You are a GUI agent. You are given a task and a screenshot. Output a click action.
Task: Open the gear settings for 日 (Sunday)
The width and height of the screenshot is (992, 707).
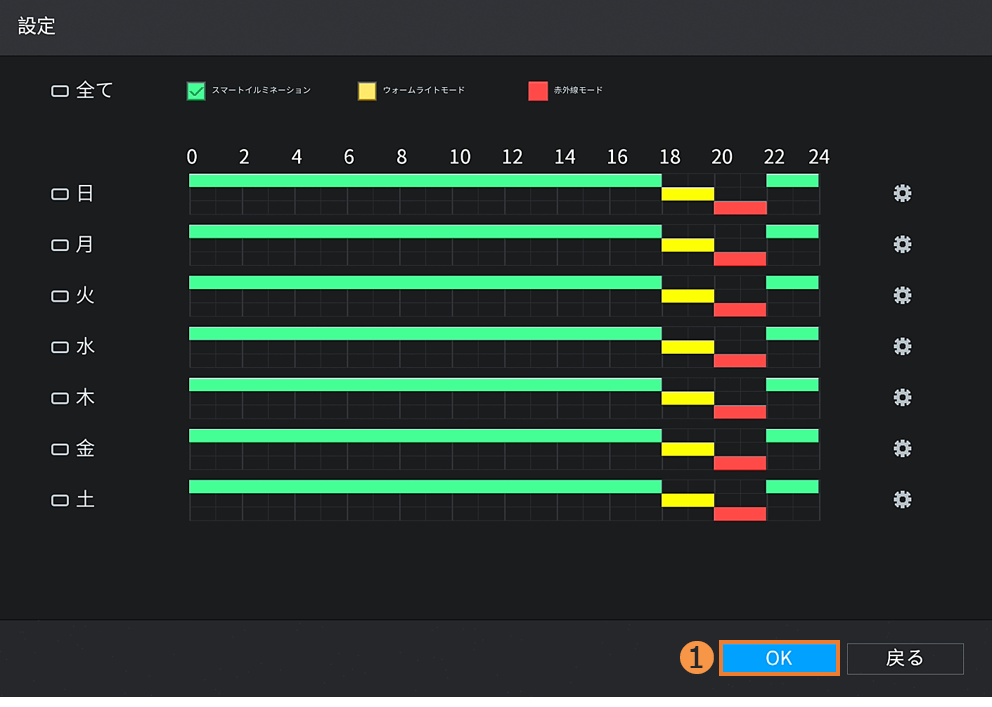pos(902,193)
